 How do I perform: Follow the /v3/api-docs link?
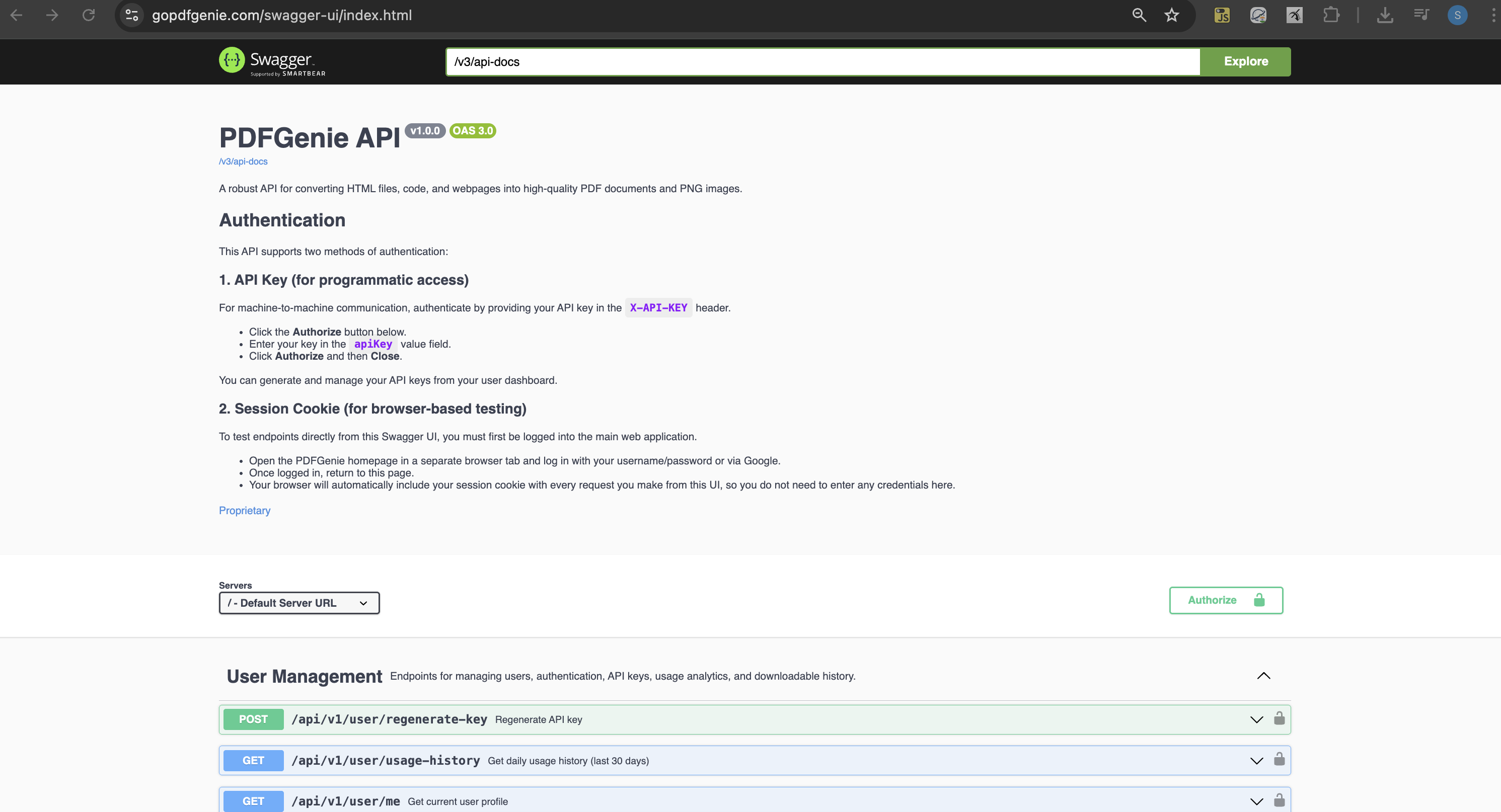pyautogui.click(x=243, y=161)
